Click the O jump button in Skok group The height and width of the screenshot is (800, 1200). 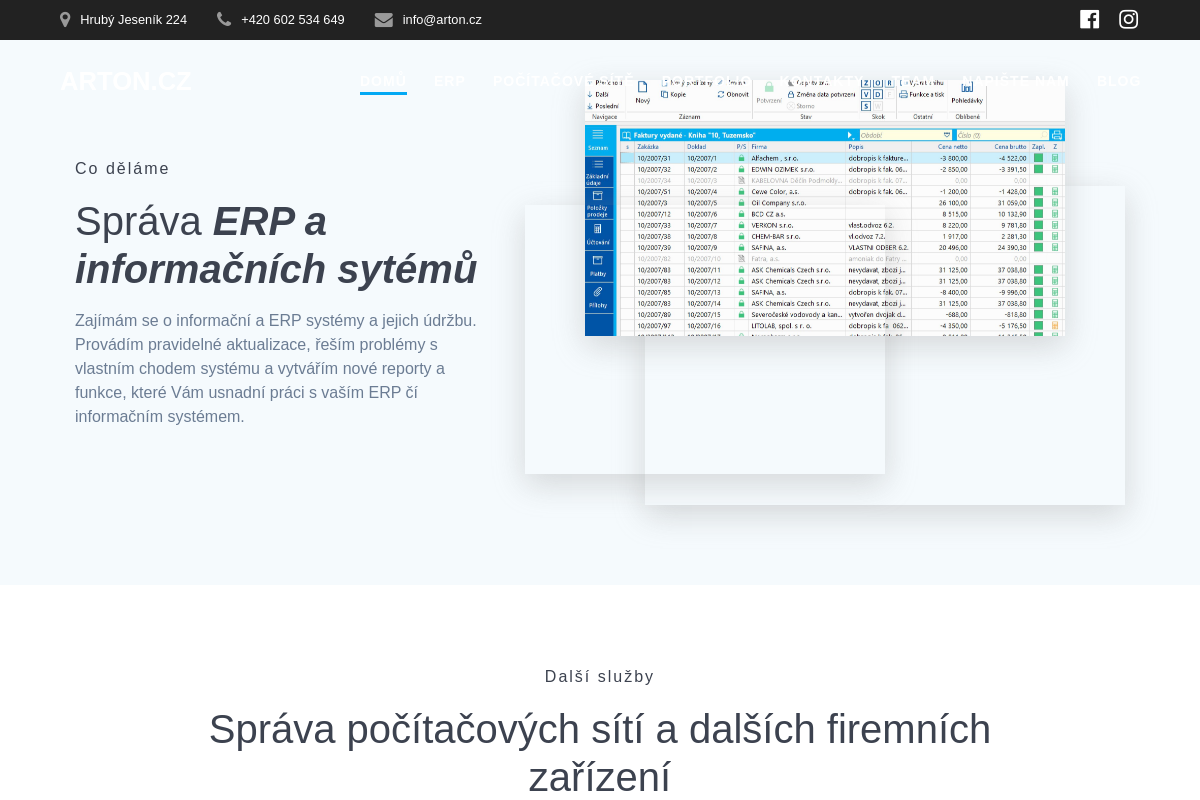click(x=878, y=83)
